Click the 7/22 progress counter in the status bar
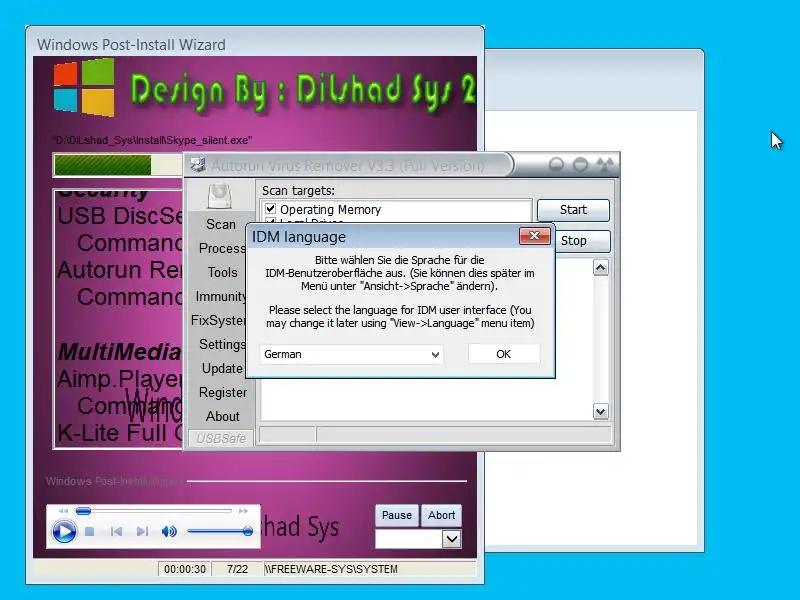The image size is (800, 600). pyautogui.click(x=237, y=569)
